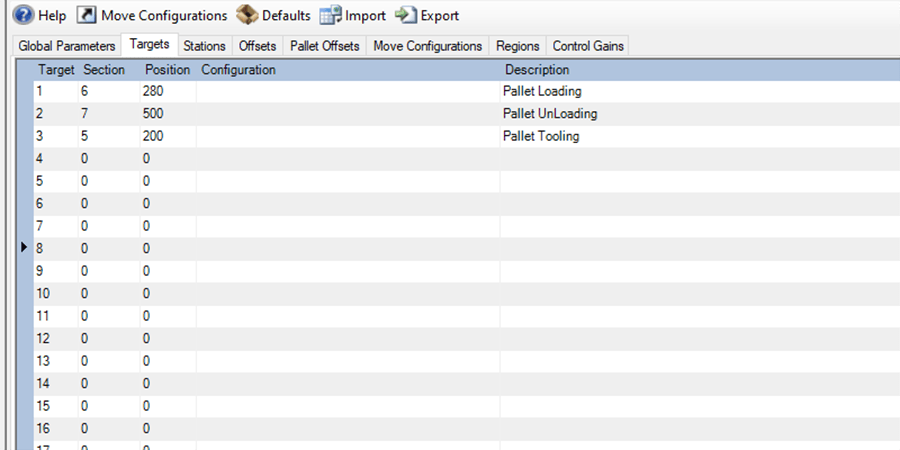Image resolution: width=900 pixels, height=450 pixels.
Task: Select target number 12 cell
Action: [x=56, y=339]
